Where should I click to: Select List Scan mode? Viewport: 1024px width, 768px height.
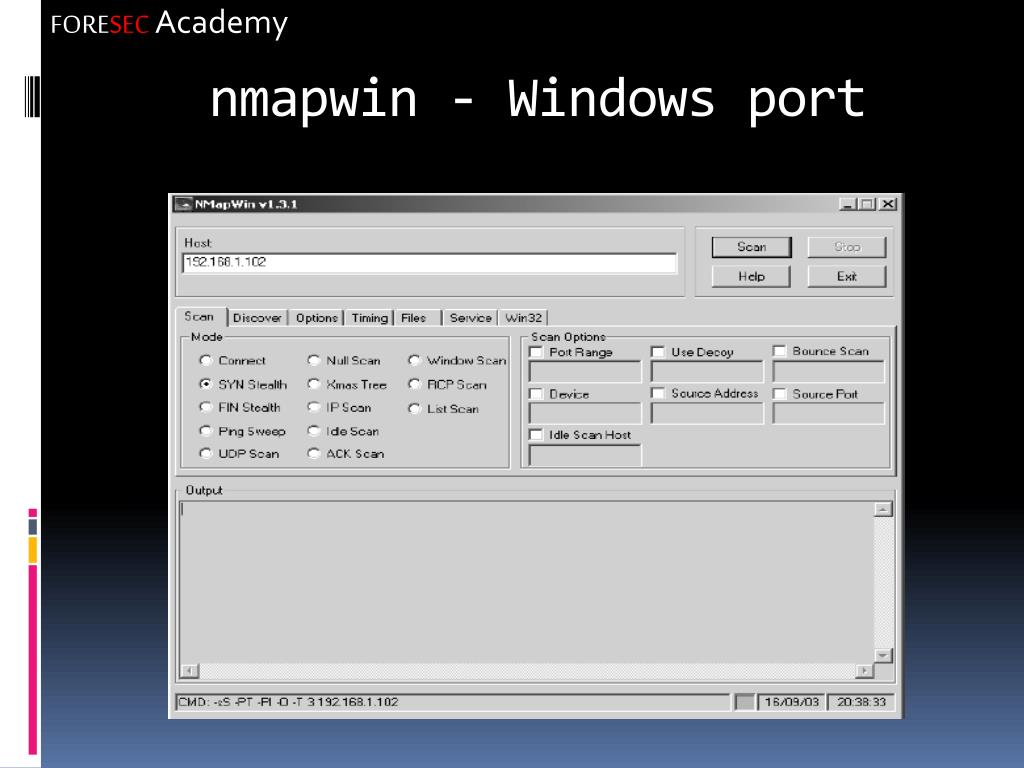[414, 409]
